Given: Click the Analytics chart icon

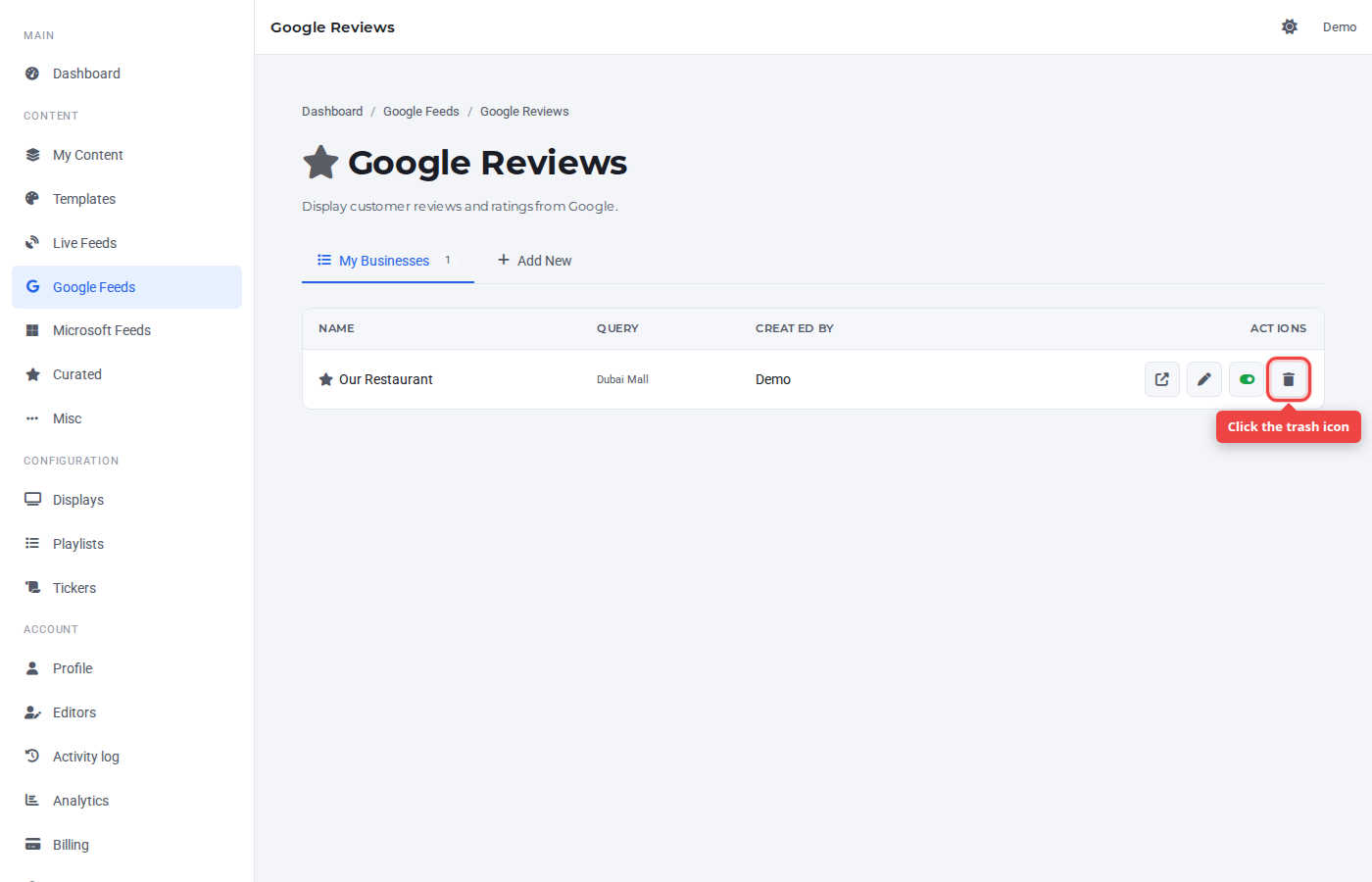Looking at the screenshot, I should pos(32,801).
